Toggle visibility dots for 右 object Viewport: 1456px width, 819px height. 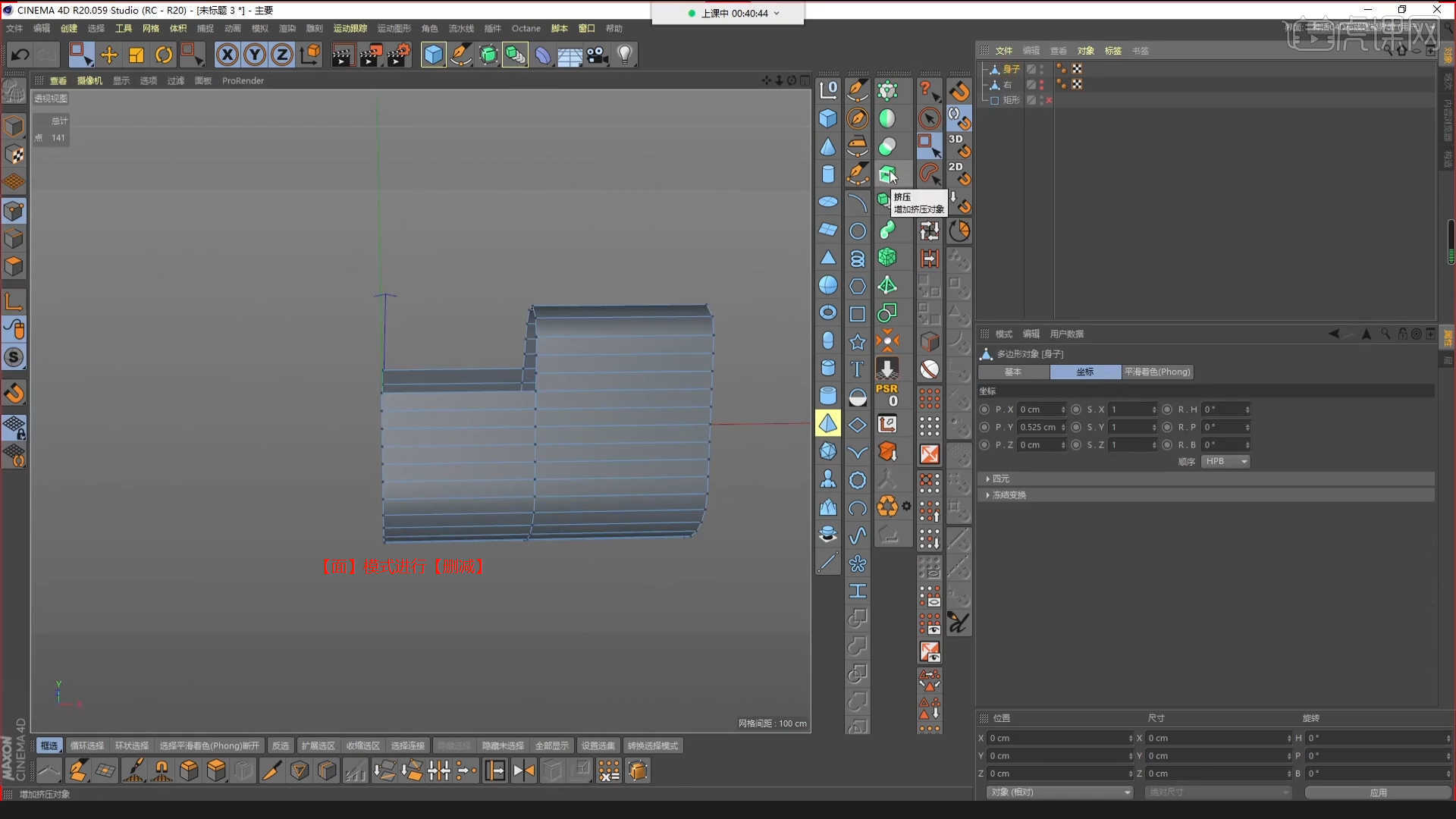(1042, 84)
